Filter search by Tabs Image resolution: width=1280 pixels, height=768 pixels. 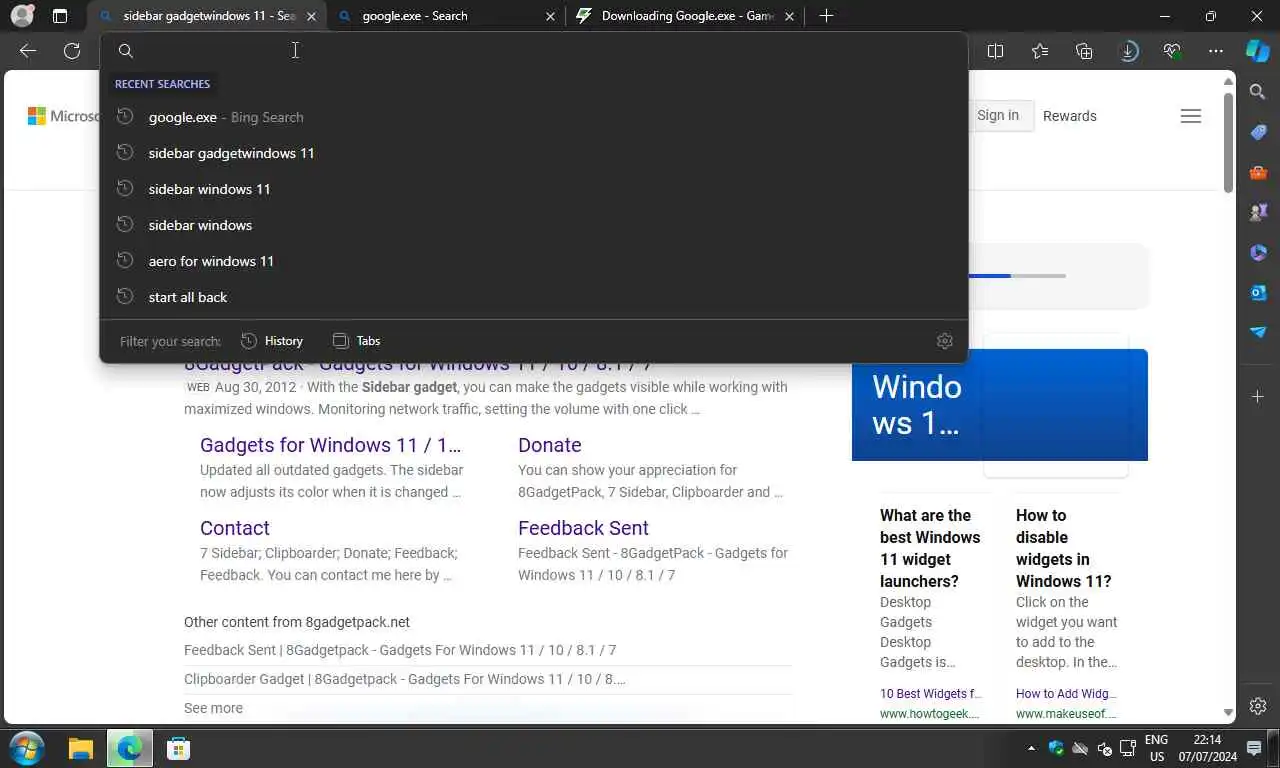click(356, 341)
